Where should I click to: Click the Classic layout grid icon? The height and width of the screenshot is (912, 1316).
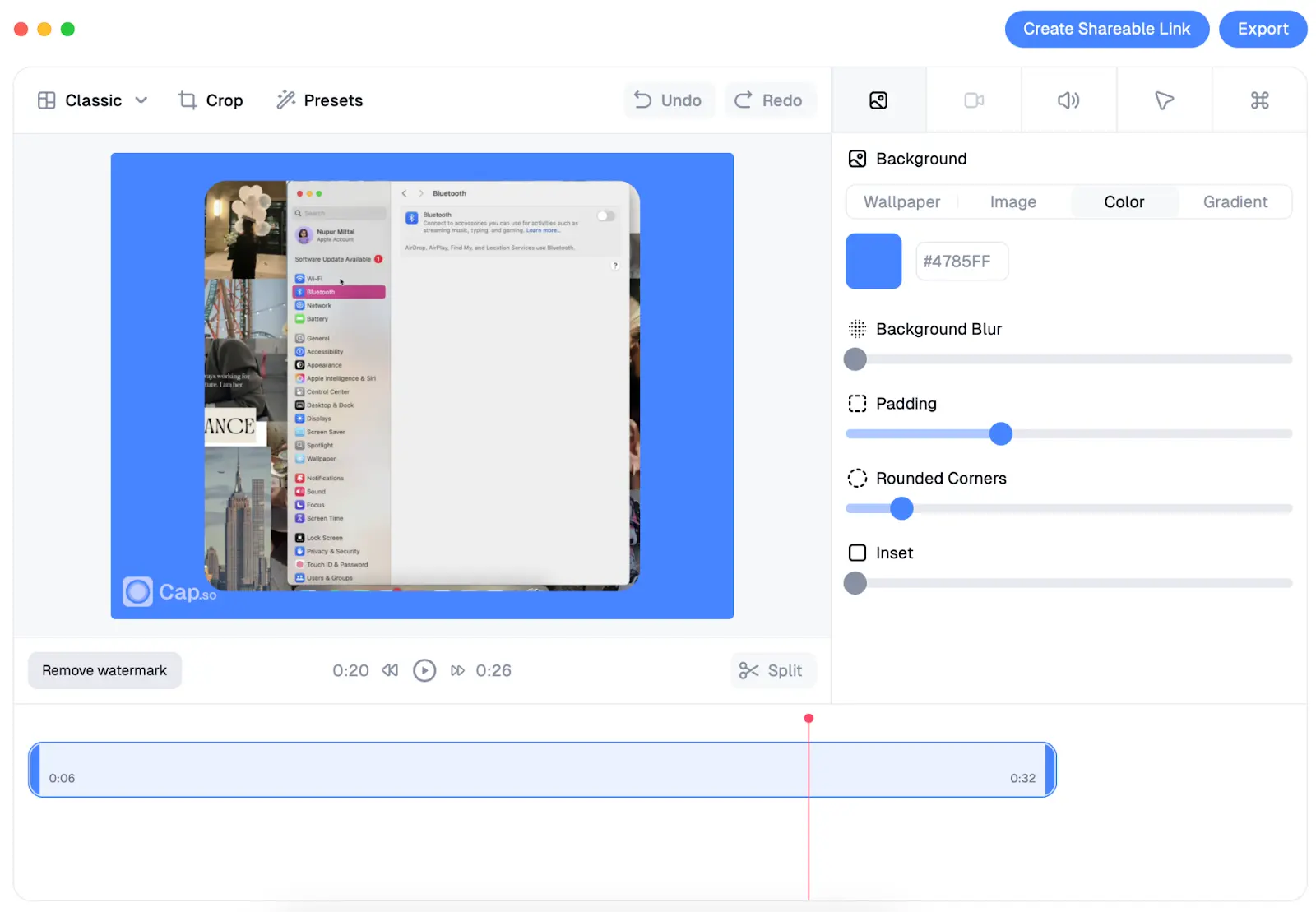tap(47, 100)
